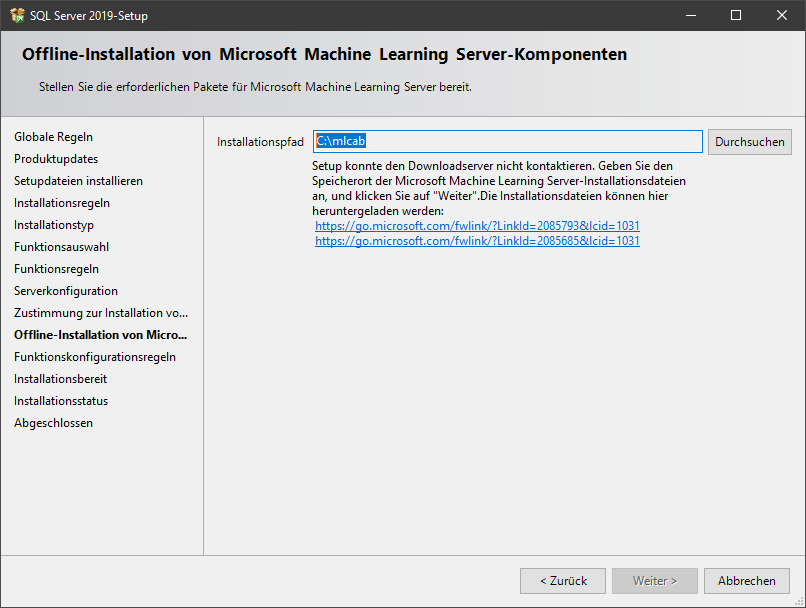Screen dimensions: 806x608
Task: Click the Offline-Installation page heading
Action: 324,54
